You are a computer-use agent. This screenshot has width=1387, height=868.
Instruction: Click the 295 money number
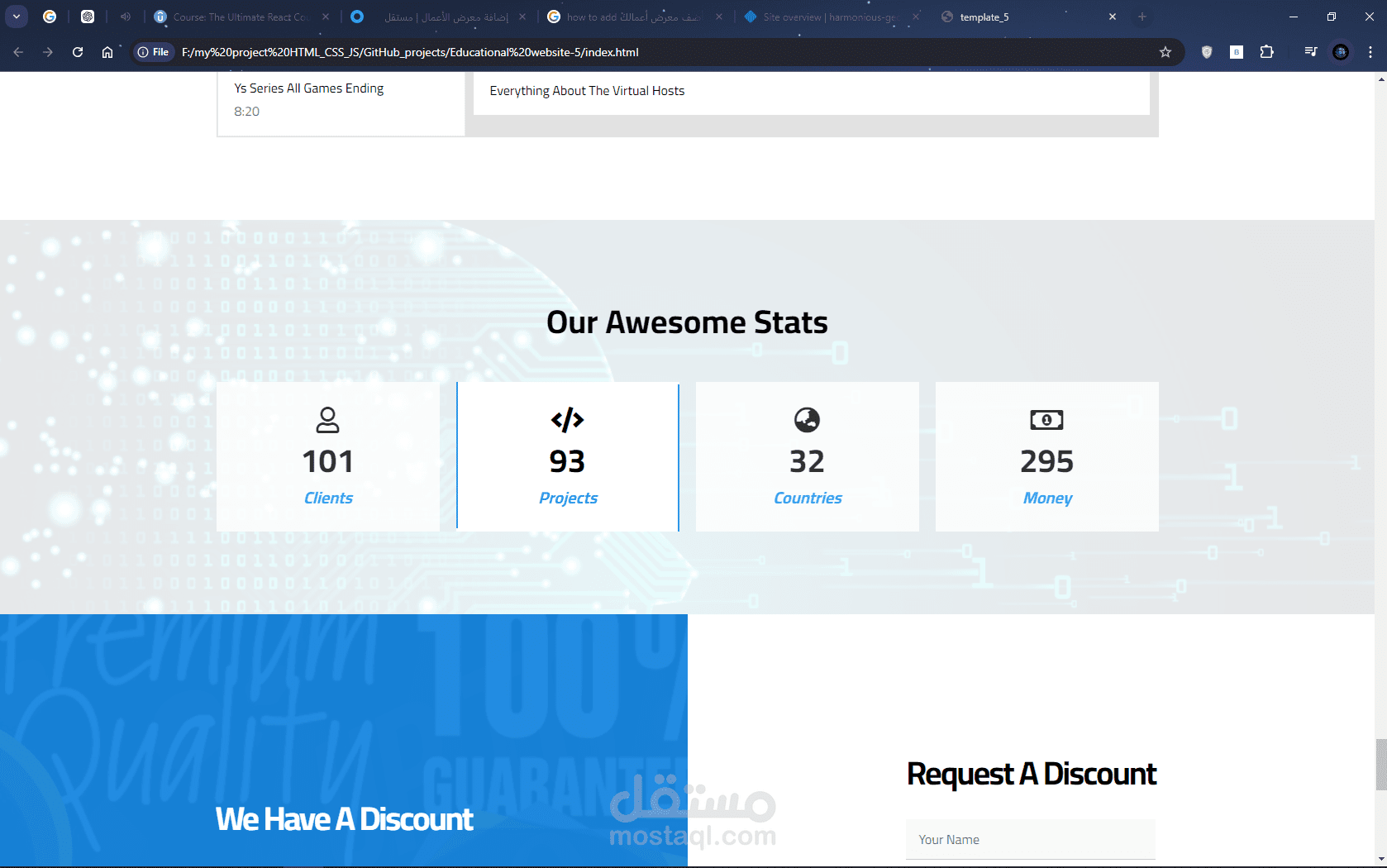coord(1047,461)
